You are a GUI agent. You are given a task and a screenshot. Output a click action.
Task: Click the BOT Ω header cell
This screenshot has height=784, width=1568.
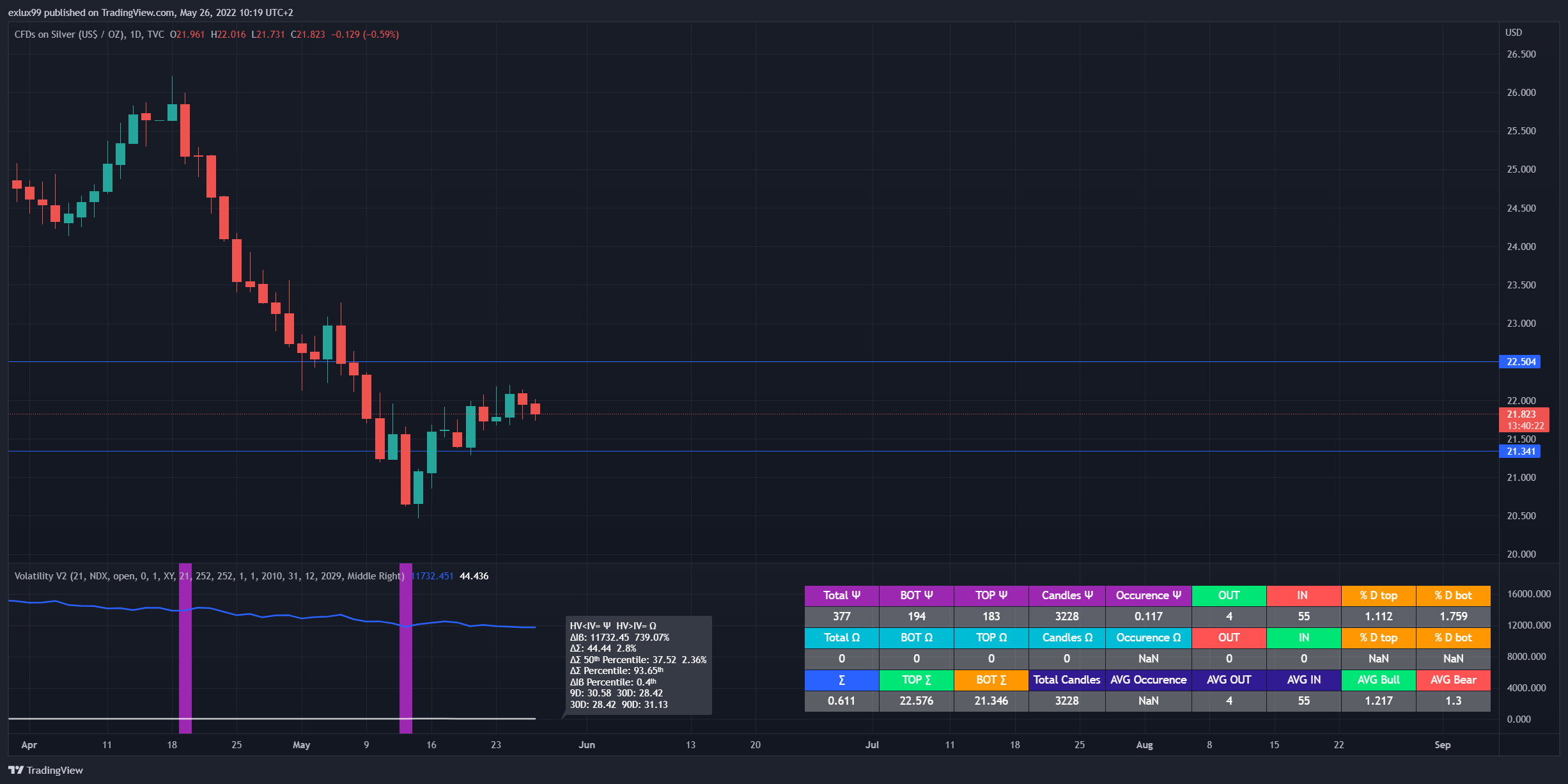click(x=916, y=638)
